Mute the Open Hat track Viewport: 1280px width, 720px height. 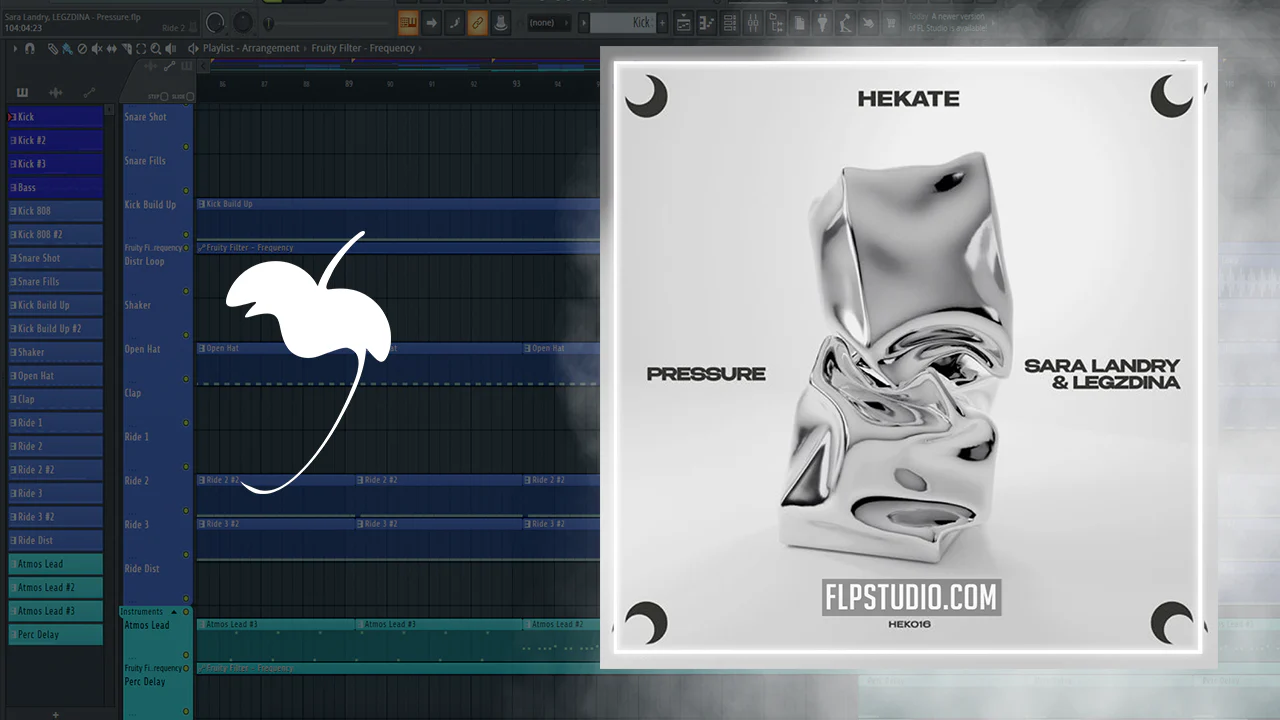(x=186, y=379)
